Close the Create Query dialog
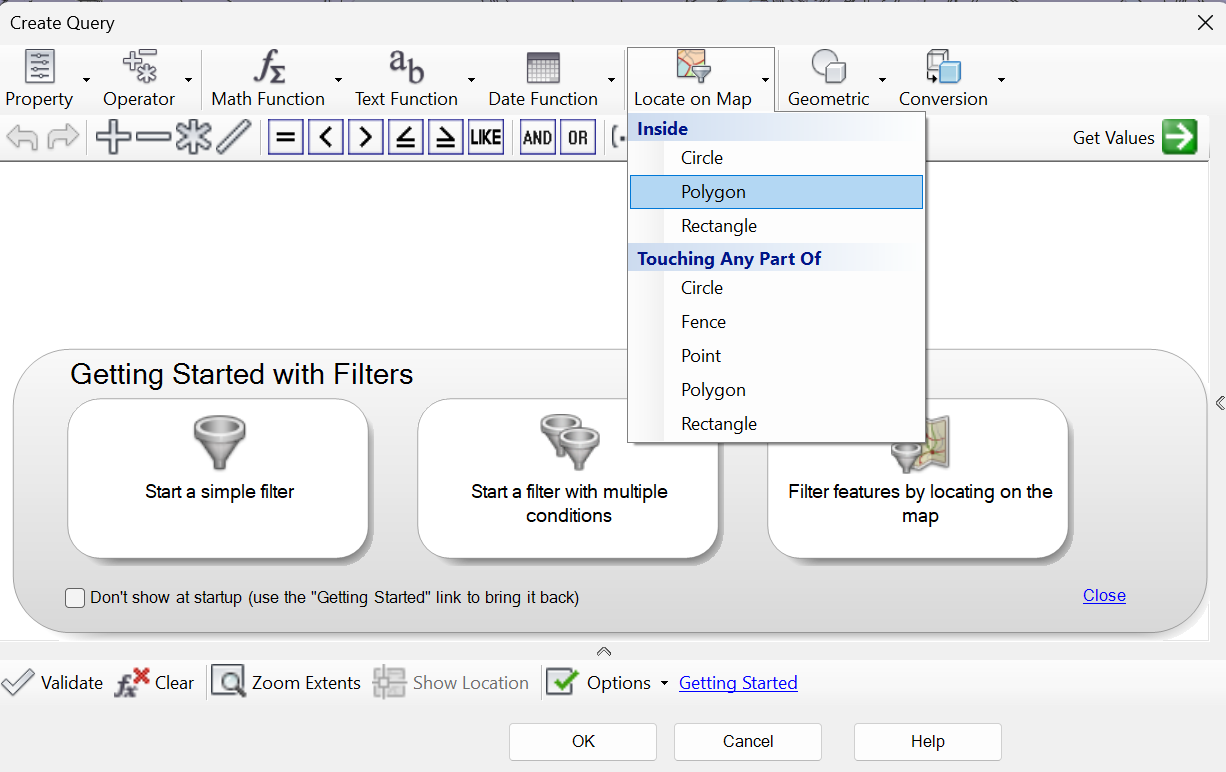The width and height of the screenshot is (1226, 772). (x=1205, y=23)
